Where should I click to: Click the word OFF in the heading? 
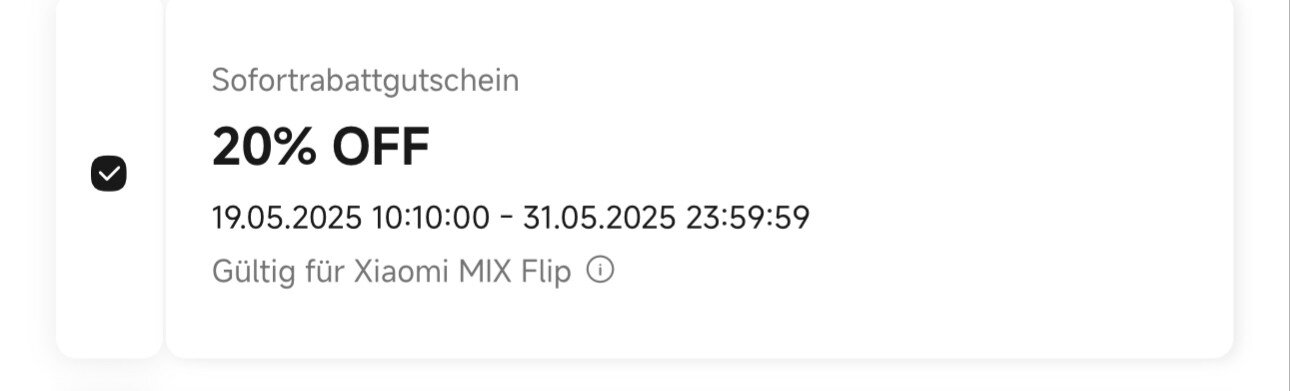(381, 147)
